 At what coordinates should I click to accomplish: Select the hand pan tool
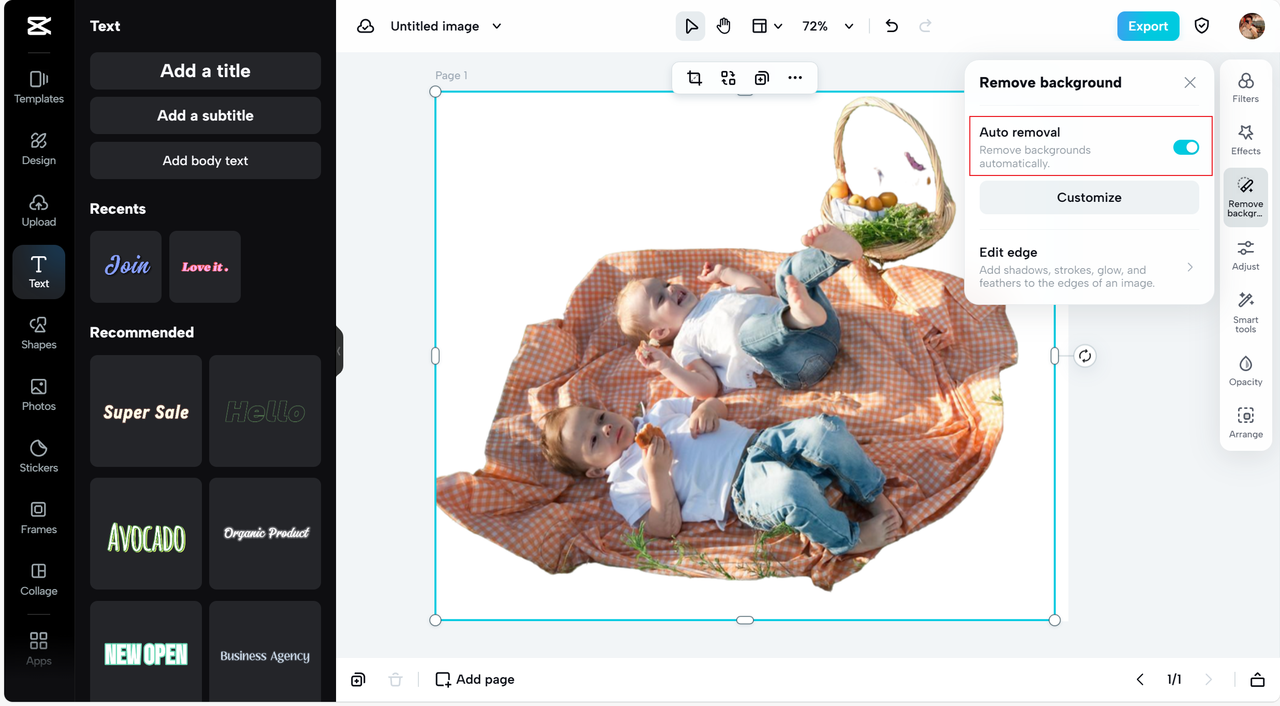tap(724, 26)
